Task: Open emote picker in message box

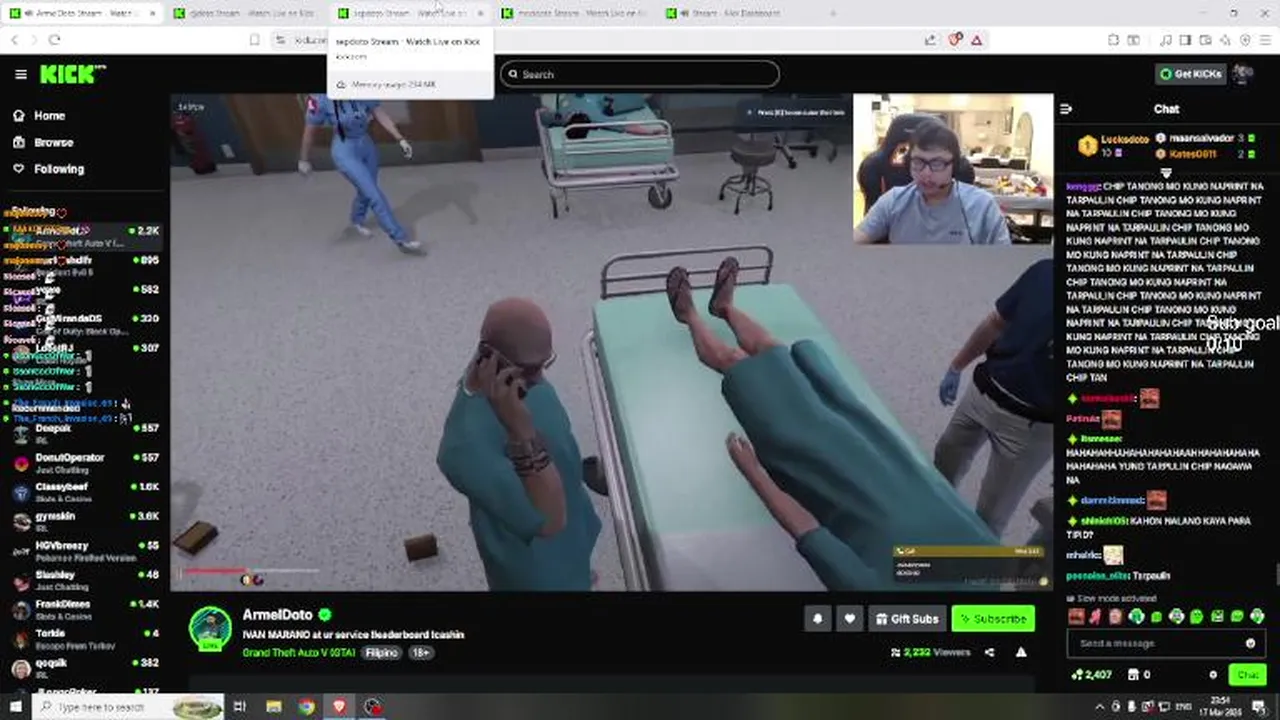Action: [1250, 643]
